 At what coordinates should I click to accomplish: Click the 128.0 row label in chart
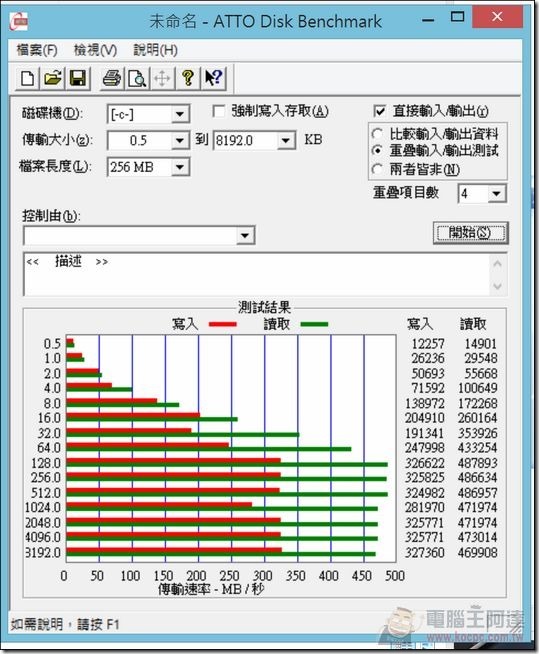coord(46,463)
